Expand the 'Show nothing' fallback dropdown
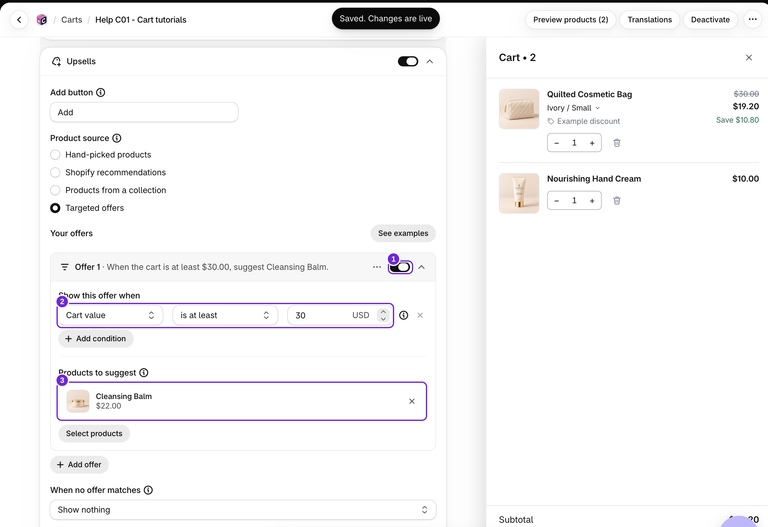This screenshot has width=768, height=527. 242,510
